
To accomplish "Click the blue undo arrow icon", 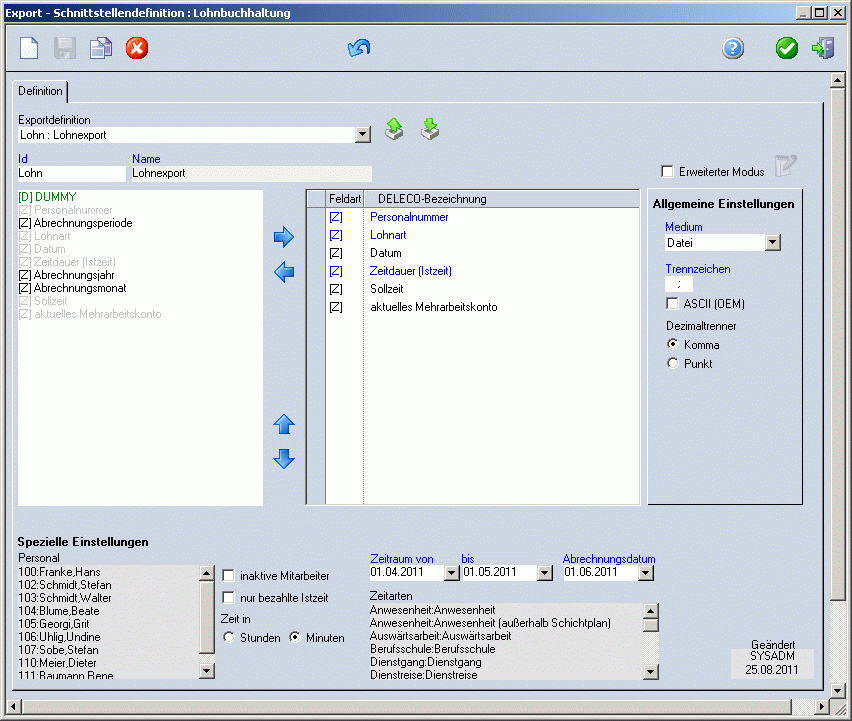I will pos(359,48).
